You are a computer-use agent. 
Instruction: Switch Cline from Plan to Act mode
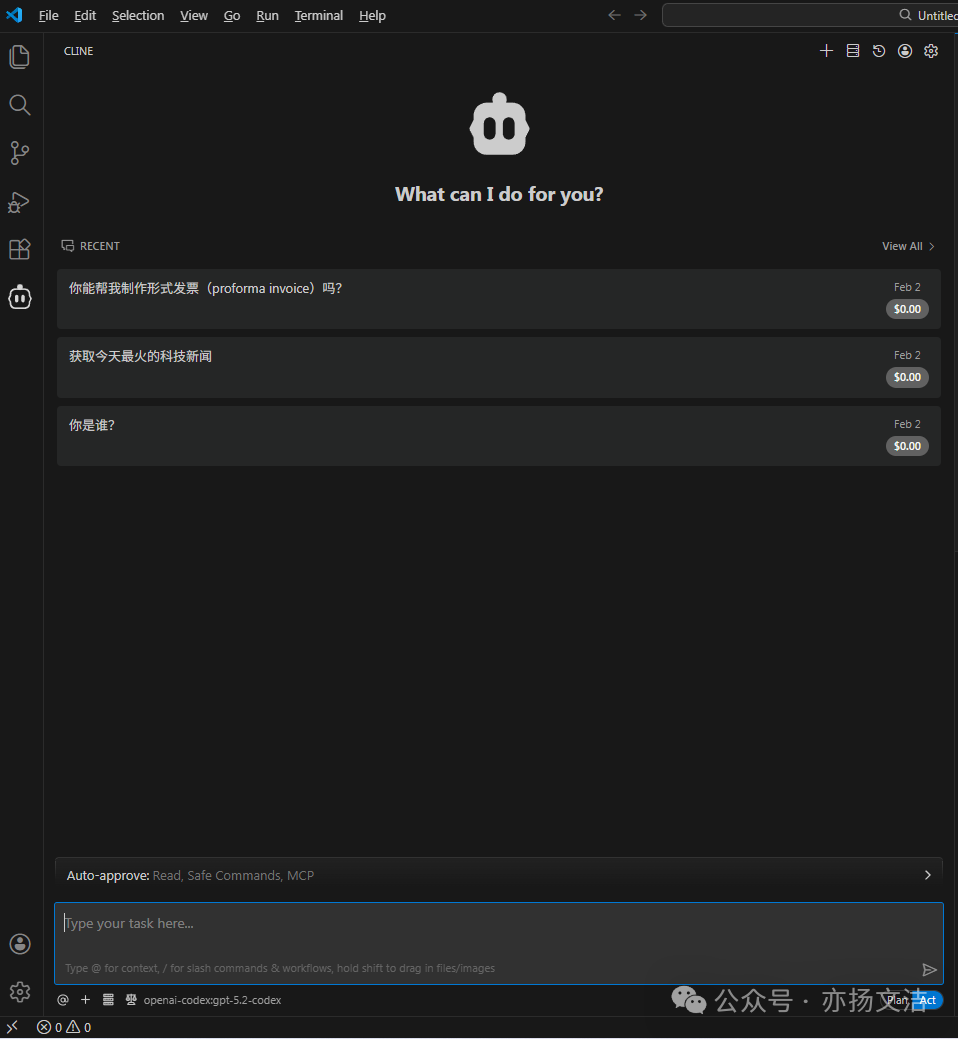[927, 1000]
